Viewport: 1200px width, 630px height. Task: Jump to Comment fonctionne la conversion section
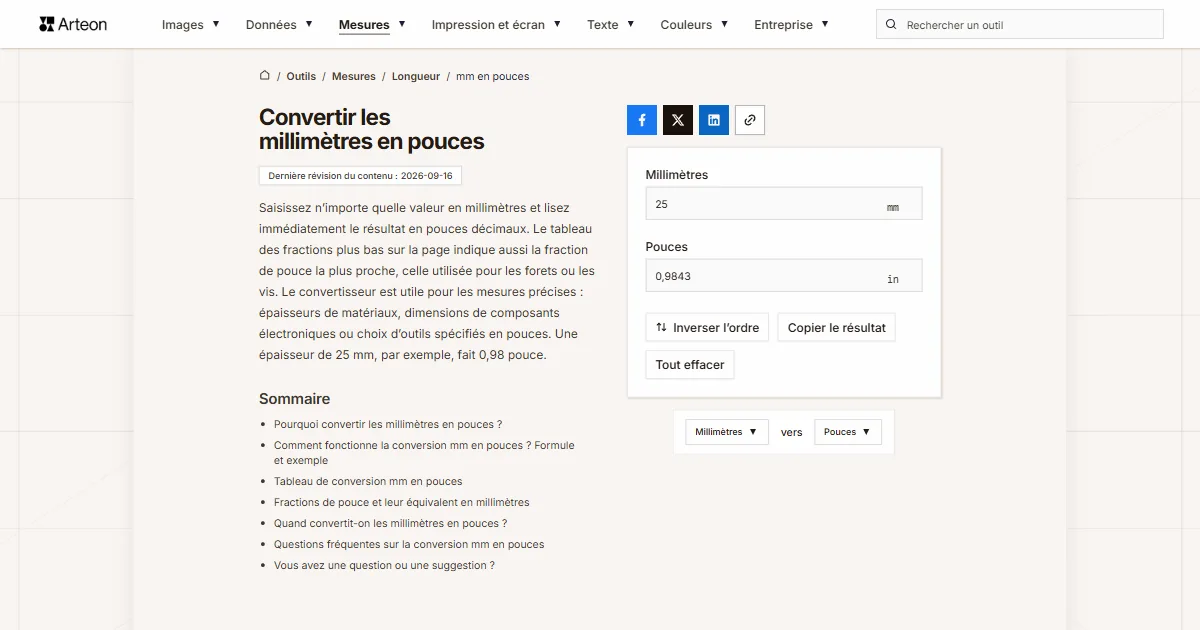click(x=424, y=453)
